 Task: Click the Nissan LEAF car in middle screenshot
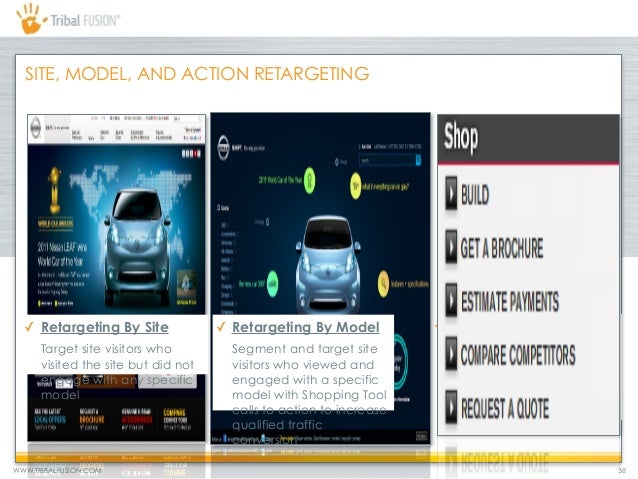coord(328,265)
